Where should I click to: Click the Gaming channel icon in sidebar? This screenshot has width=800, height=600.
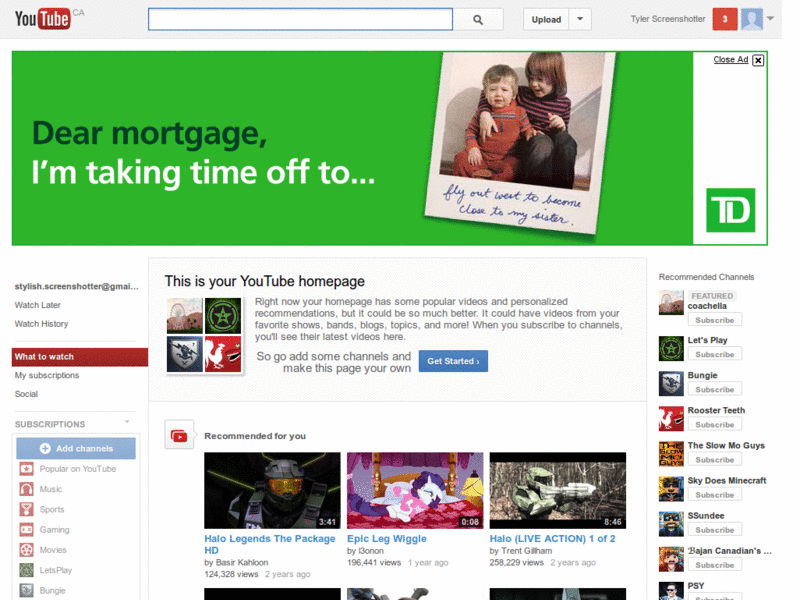[x=27, y=530]
